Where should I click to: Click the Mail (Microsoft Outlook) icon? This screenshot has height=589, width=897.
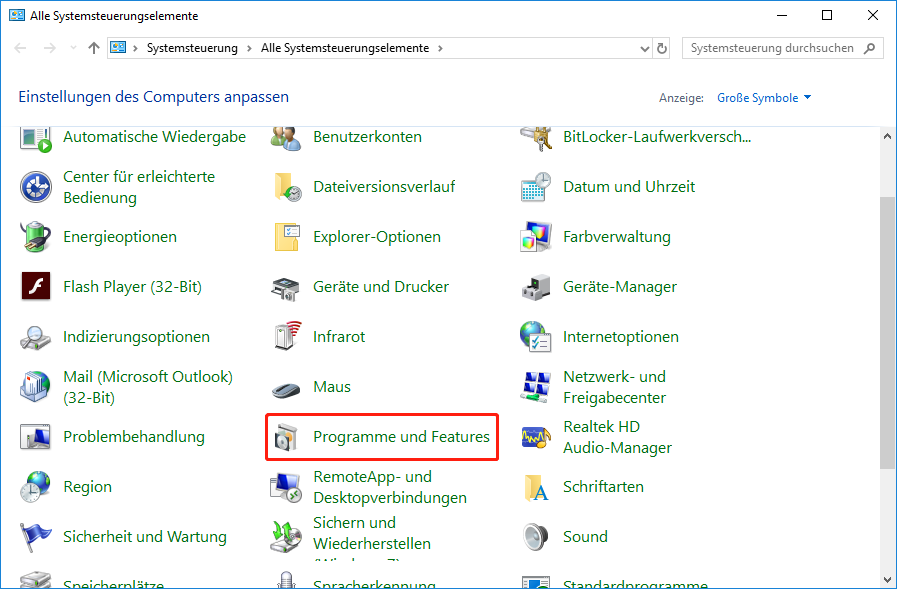[35, 387]
